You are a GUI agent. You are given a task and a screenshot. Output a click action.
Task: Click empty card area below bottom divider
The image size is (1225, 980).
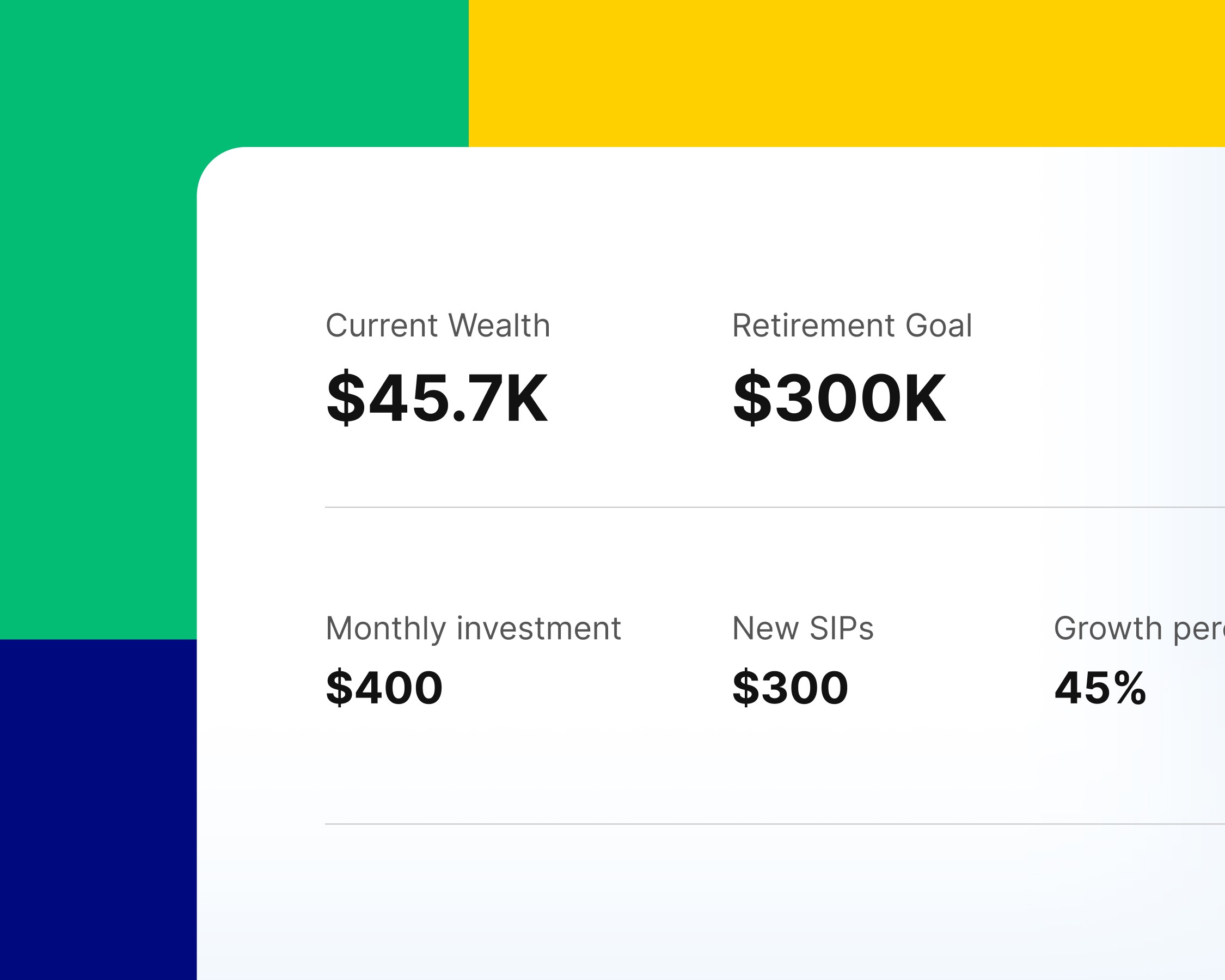pos(710,903)
